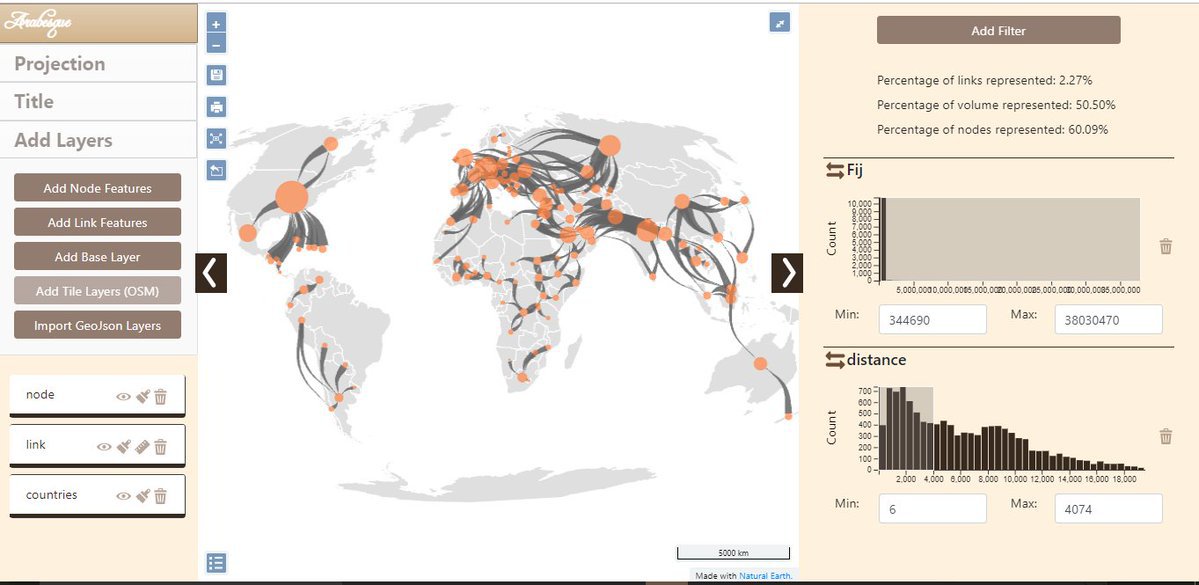This screenshot has height=585, width=1199.
Task: Collapse the right filter panel
Action: pos(787,272)
